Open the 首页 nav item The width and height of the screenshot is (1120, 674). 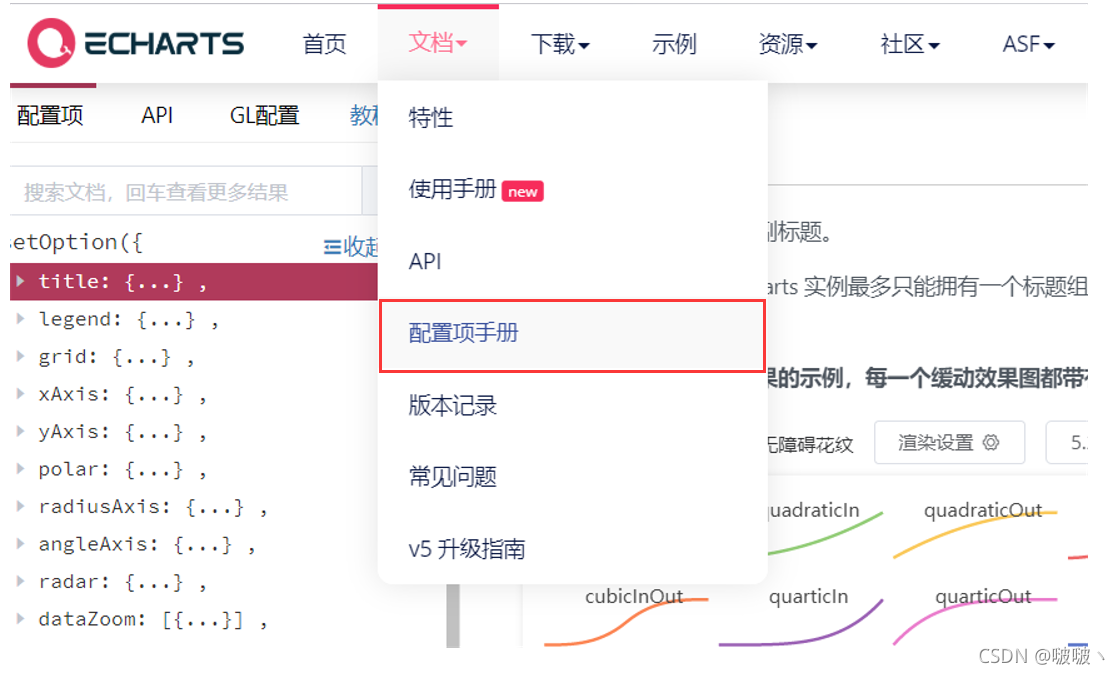tap(324, 44)
